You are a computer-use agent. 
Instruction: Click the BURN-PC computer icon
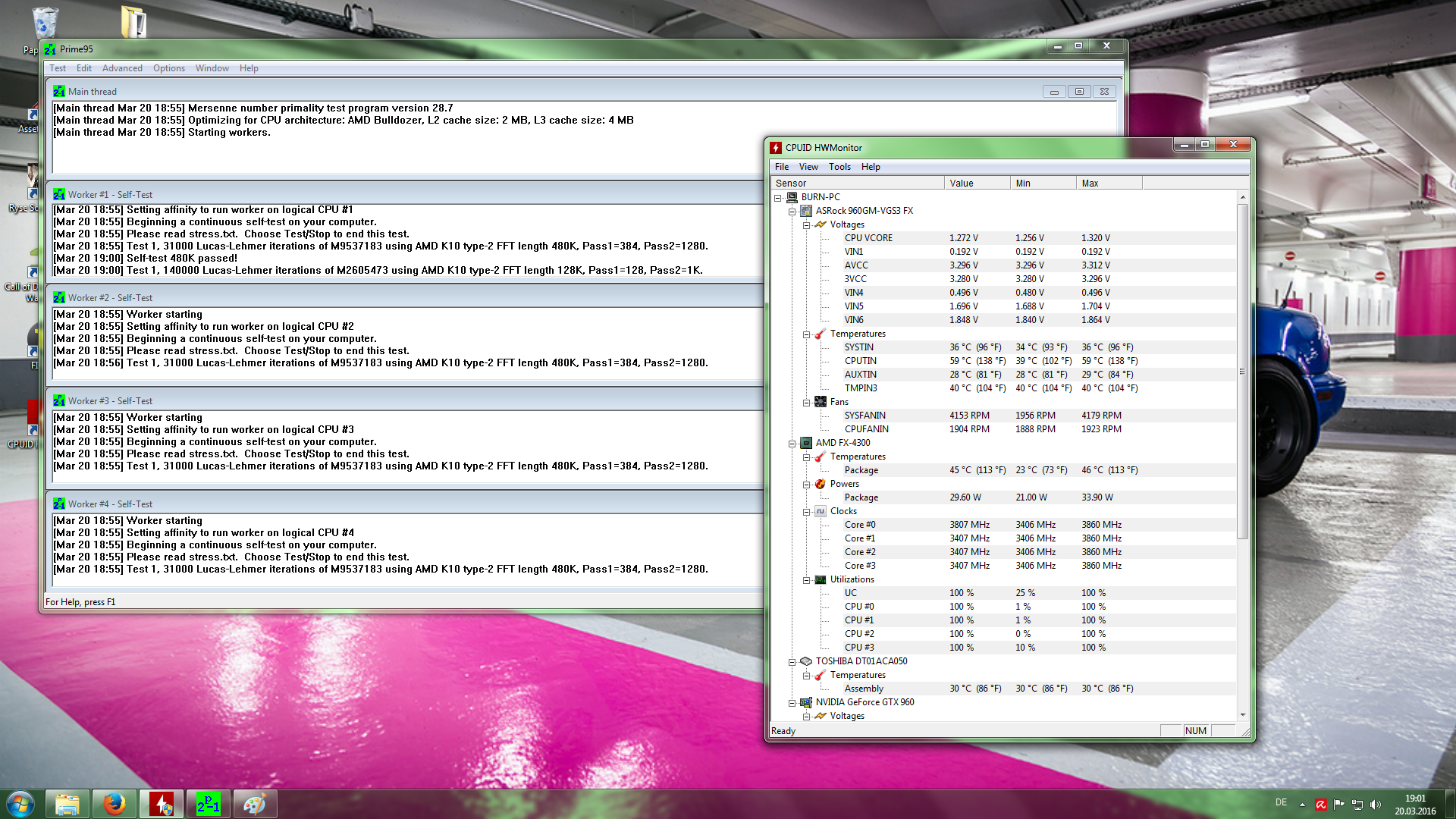[x=792, y=197]
